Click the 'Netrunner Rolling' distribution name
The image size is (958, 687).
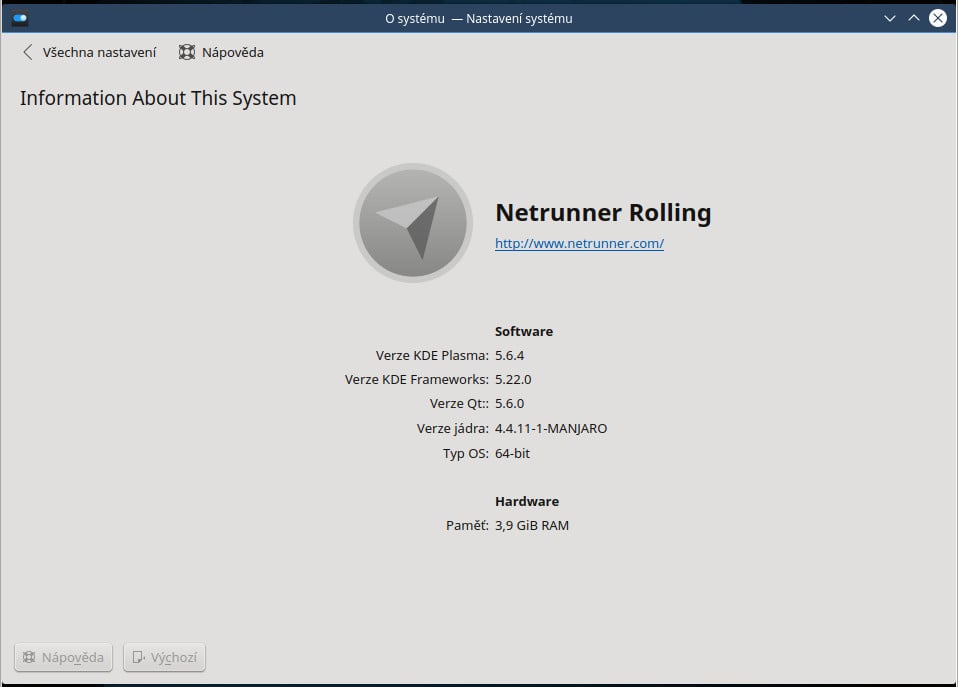(603, 212)
